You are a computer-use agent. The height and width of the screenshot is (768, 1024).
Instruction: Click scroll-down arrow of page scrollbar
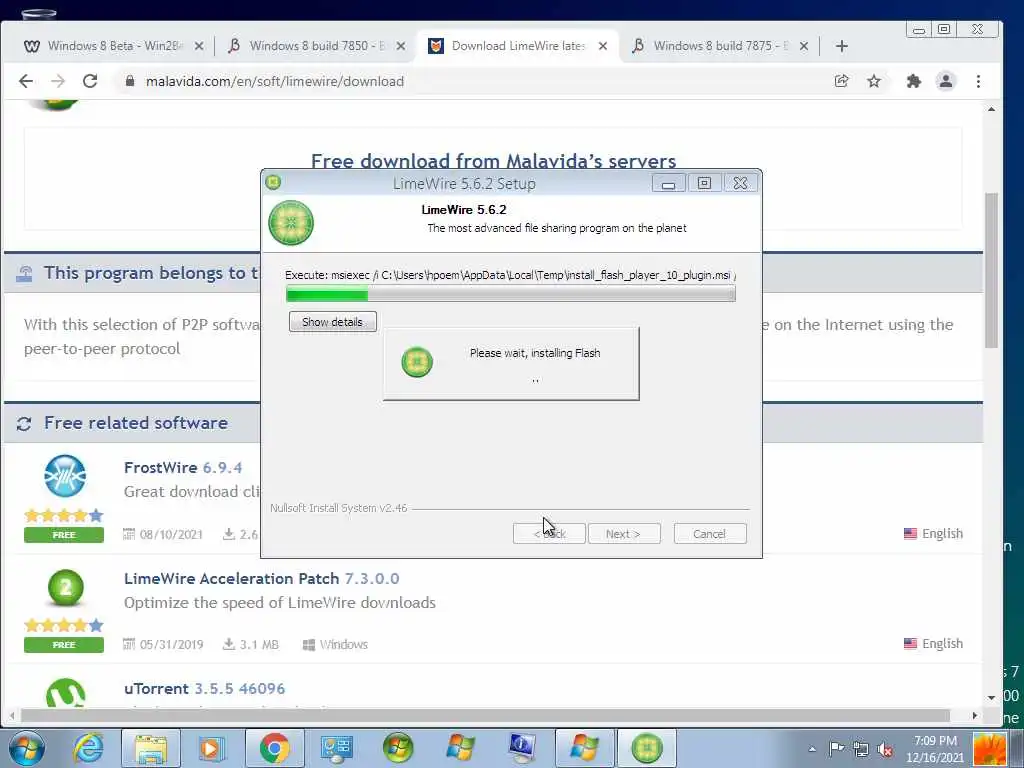991,697
